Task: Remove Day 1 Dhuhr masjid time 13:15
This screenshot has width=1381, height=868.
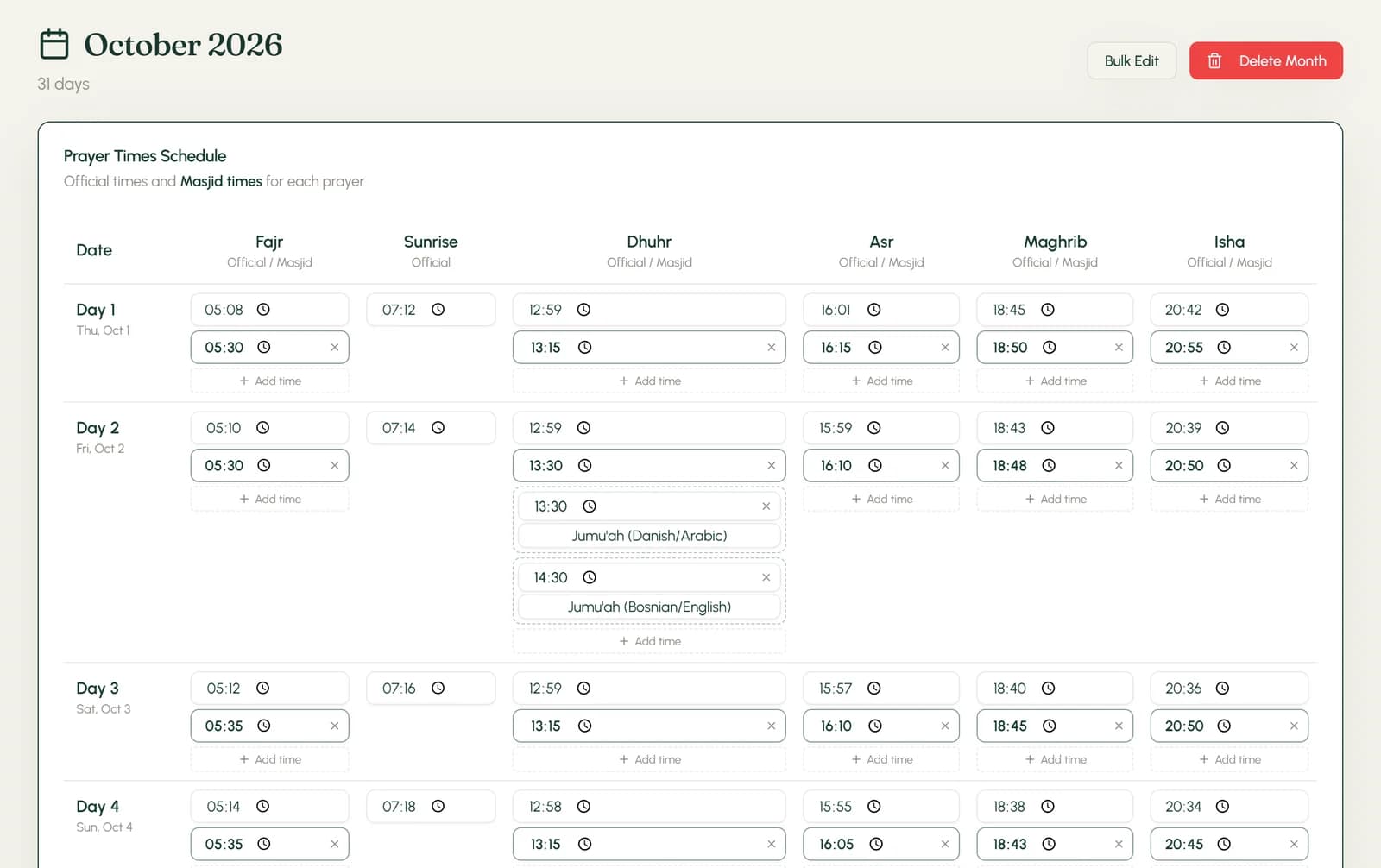Action: coord(771,348)
